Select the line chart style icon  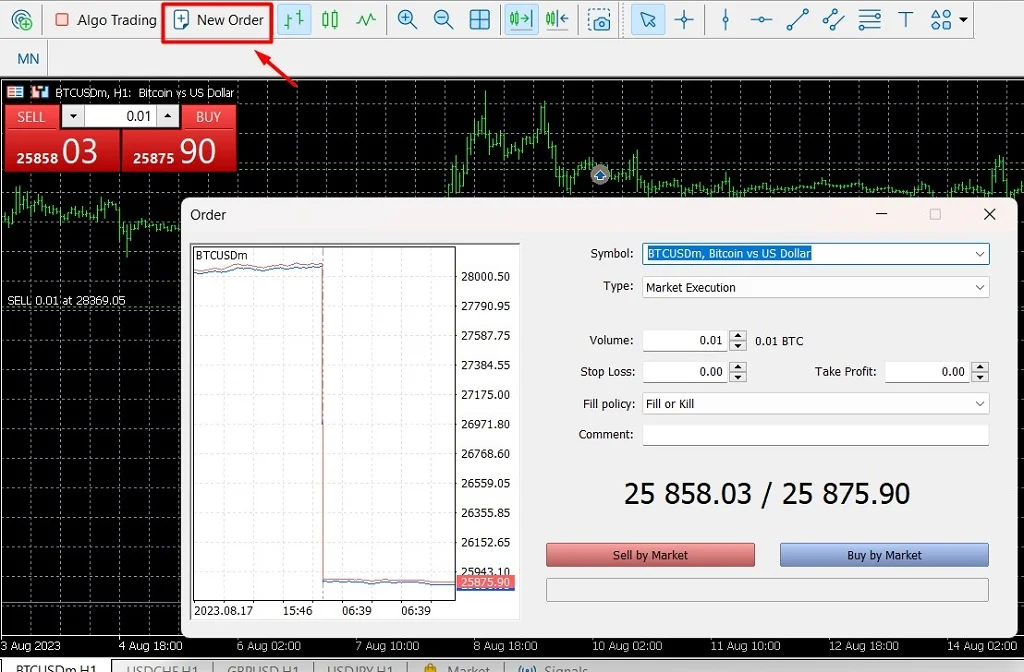[368, 19]
